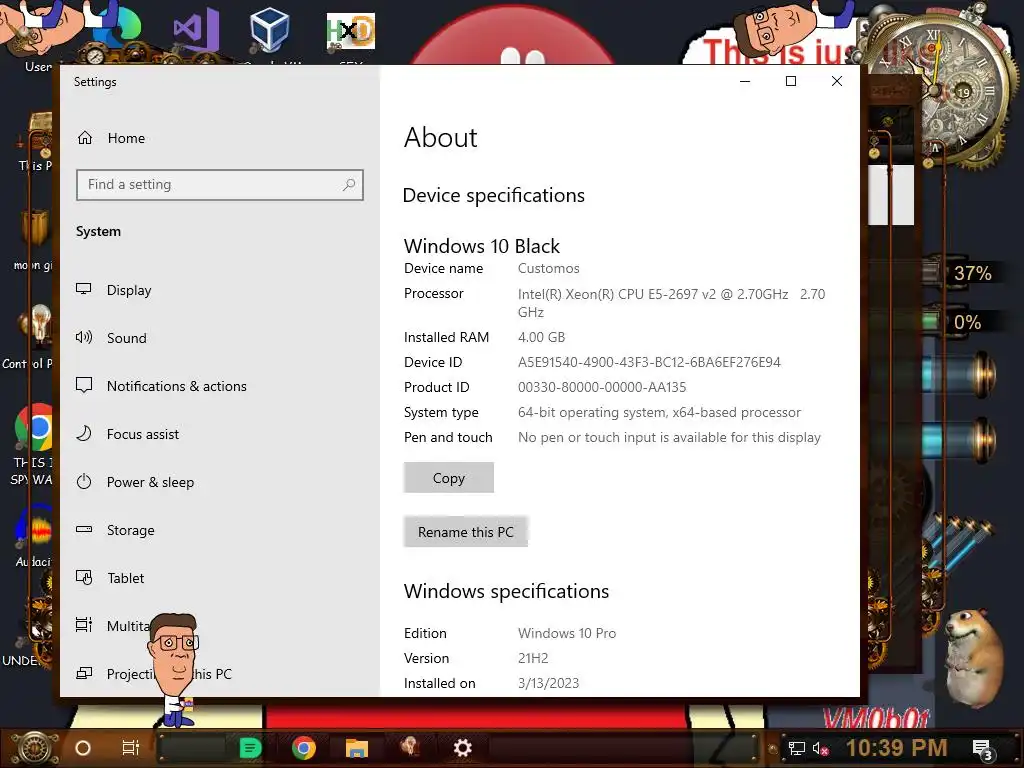Click the network tray icon

pos(797,748)
